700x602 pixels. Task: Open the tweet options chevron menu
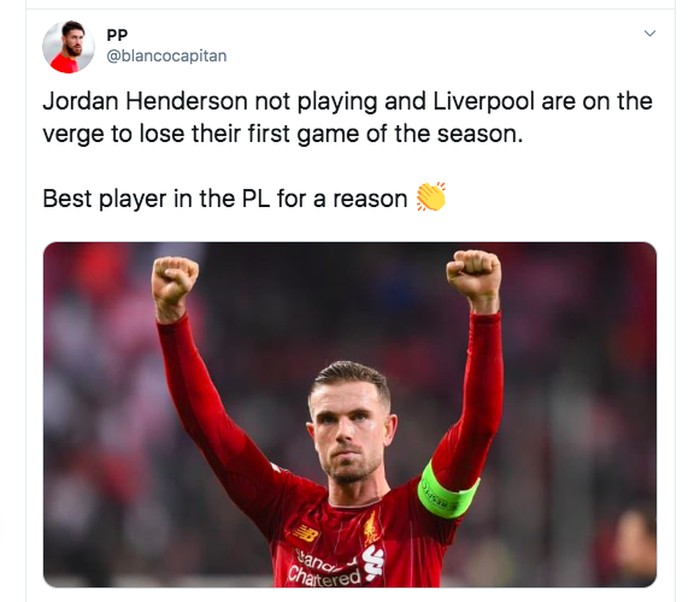click(x=650, y=33)
